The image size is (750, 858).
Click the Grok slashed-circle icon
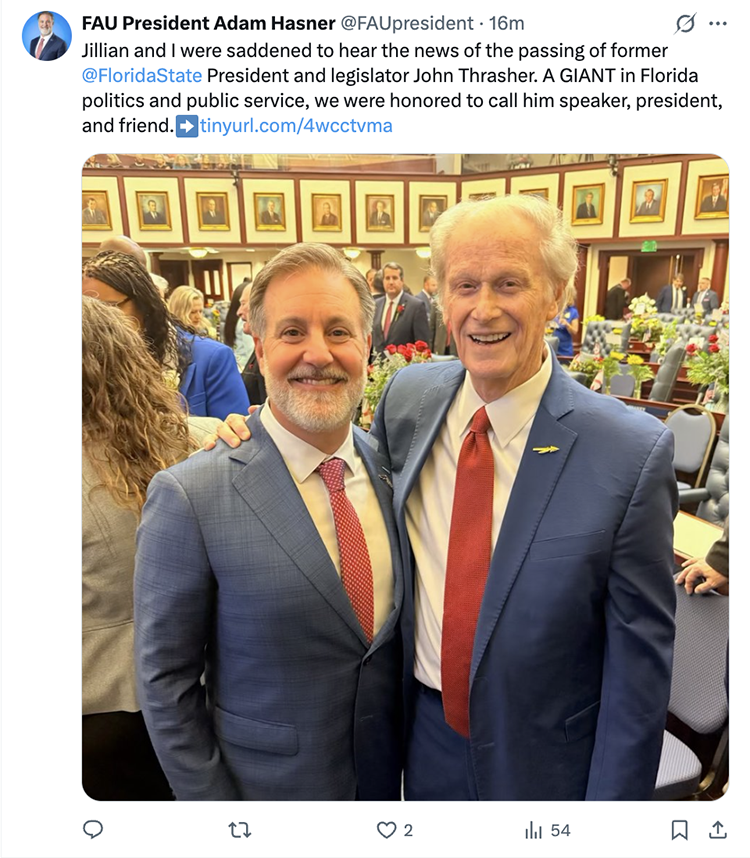(685, 24)
